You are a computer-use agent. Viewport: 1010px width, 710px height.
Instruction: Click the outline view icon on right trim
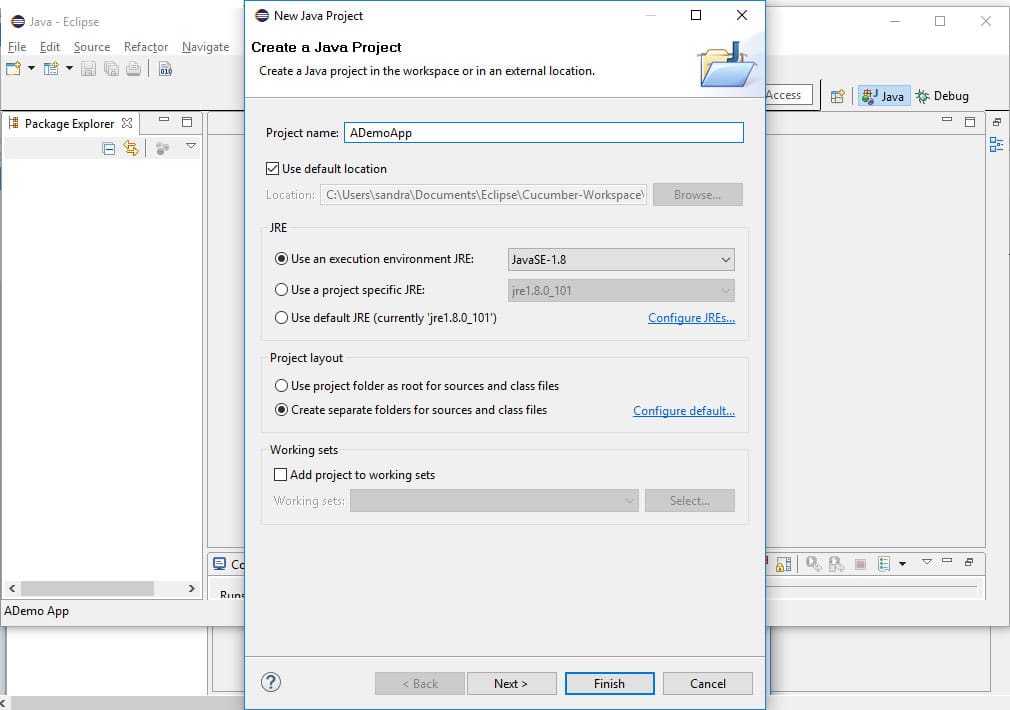pyautogui.click(x=996, y=144)
